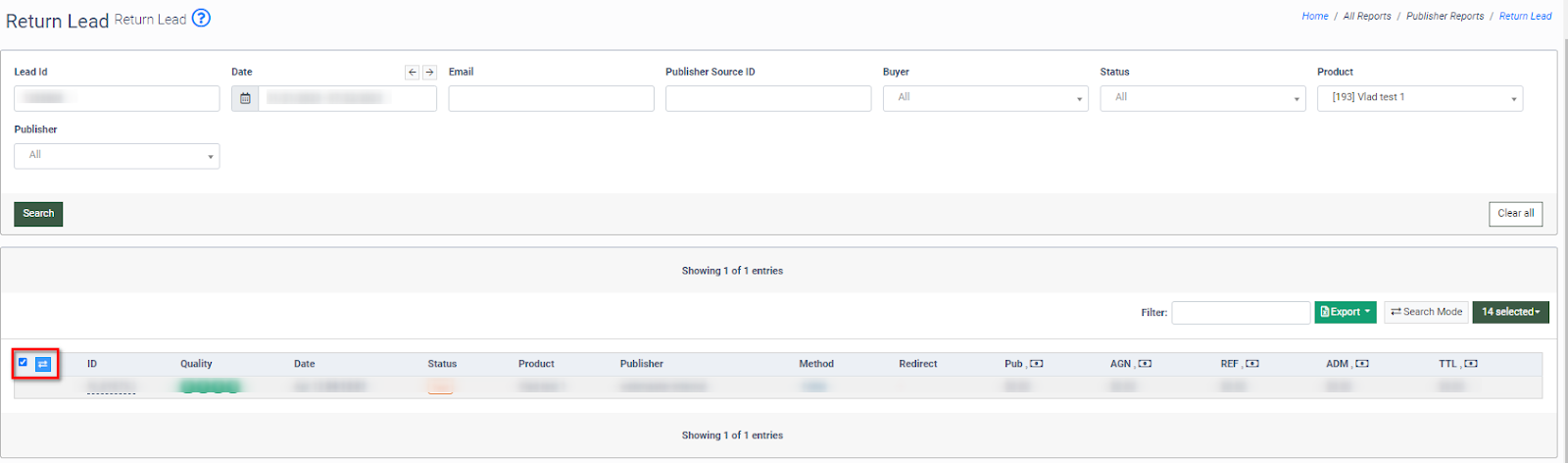Open the Export dropdown menu
This screenshot has height=463, width=1568.
(x=1345, y=312)
